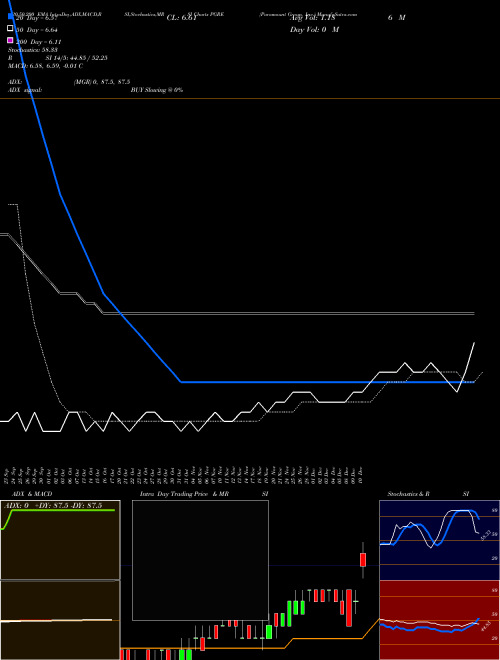This screenshot has height=660, width=500.
Task: Select the '50 Day = 6.64' legend text
Action: pyautogui.click(x=37, y=30)
